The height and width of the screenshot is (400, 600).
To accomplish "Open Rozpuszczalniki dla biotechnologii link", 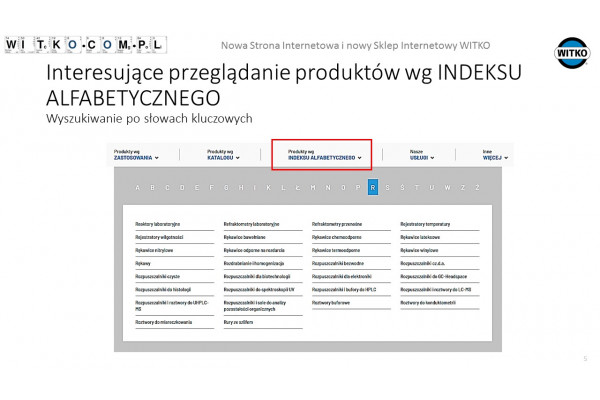I will tap(257, 276).
